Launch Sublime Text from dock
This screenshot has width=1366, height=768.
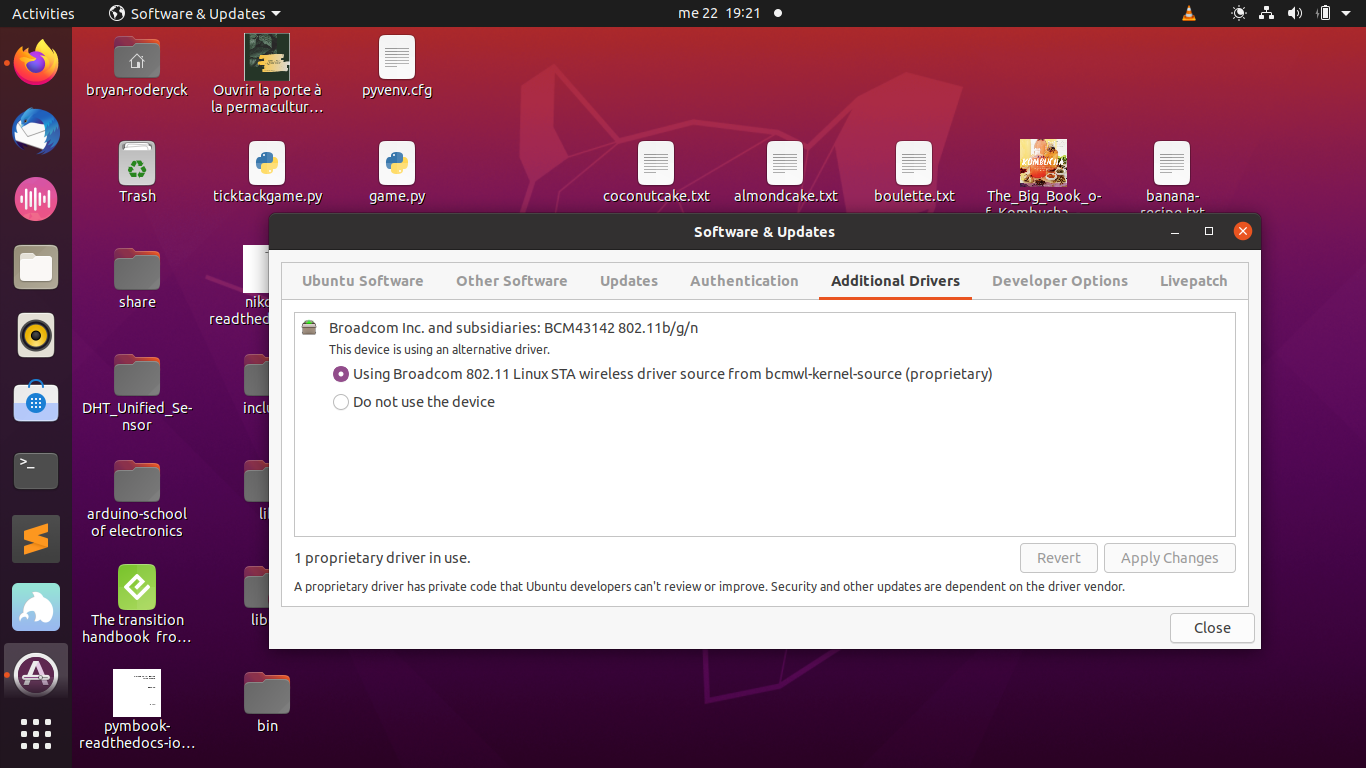click(x=36, y=539)
